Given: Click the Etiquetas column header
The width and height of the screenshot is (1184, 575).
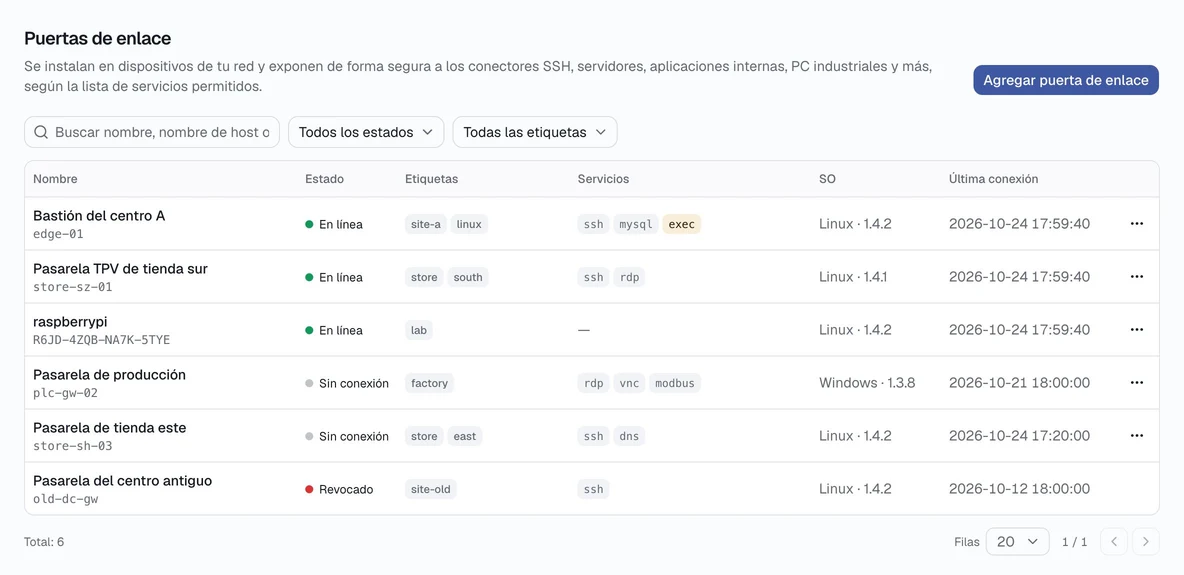Looking at the screenshot, I should (x=431, y=179).
